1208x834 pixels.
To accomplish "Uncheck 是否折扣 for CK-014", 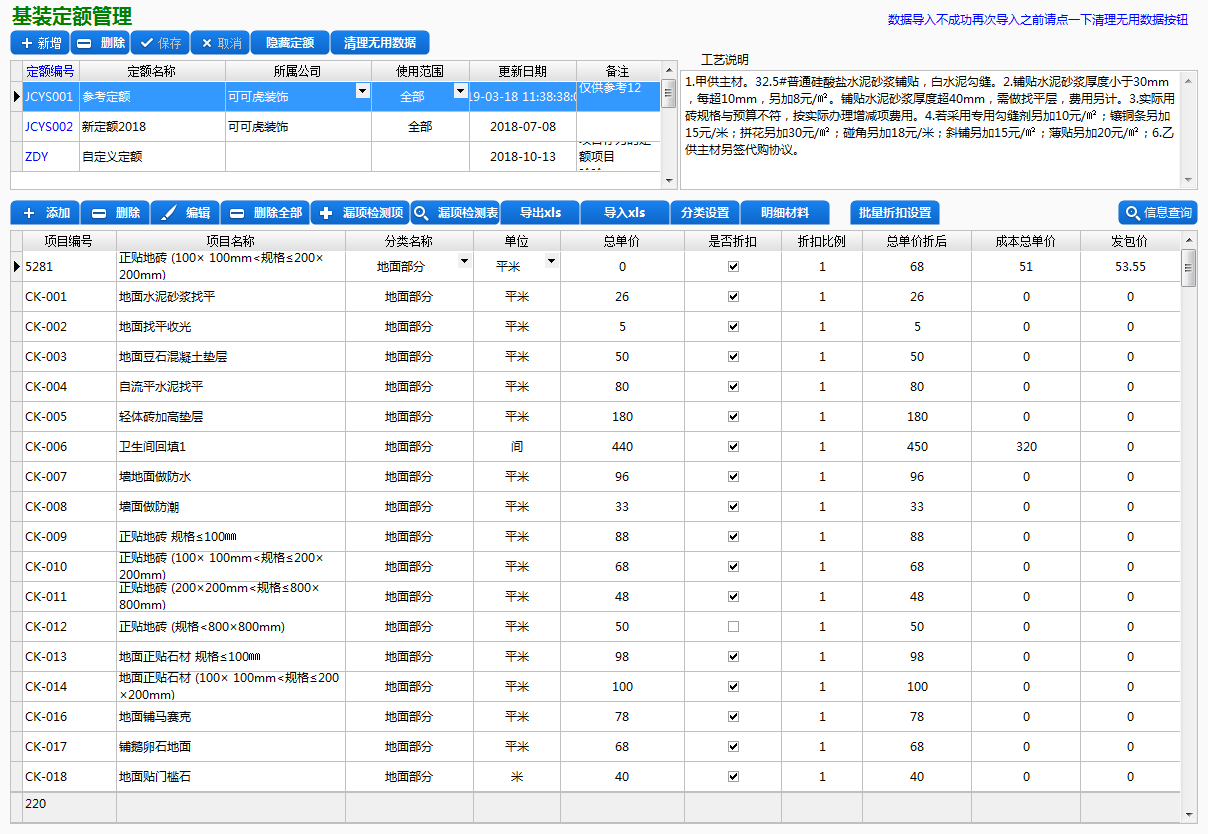I will (733, 687).
